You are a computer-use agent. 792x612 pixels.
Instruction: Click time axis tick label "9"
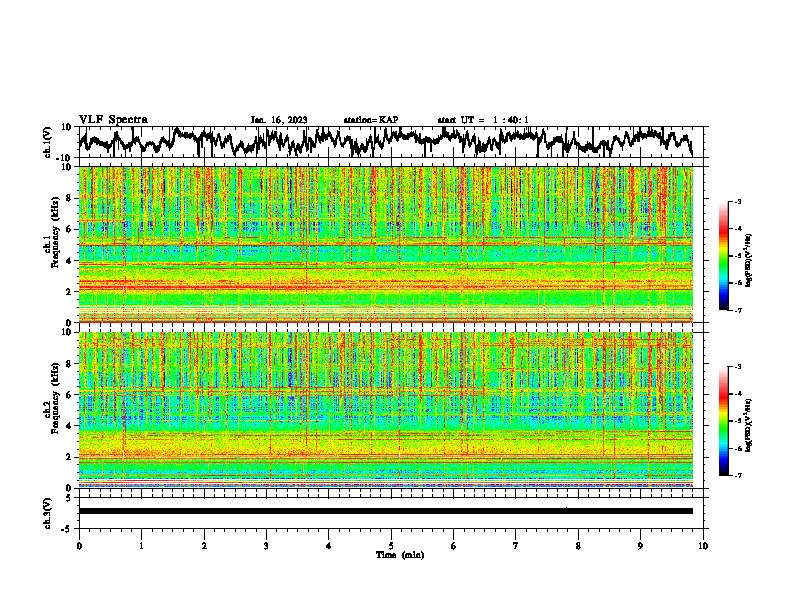[x=640, y=546]
